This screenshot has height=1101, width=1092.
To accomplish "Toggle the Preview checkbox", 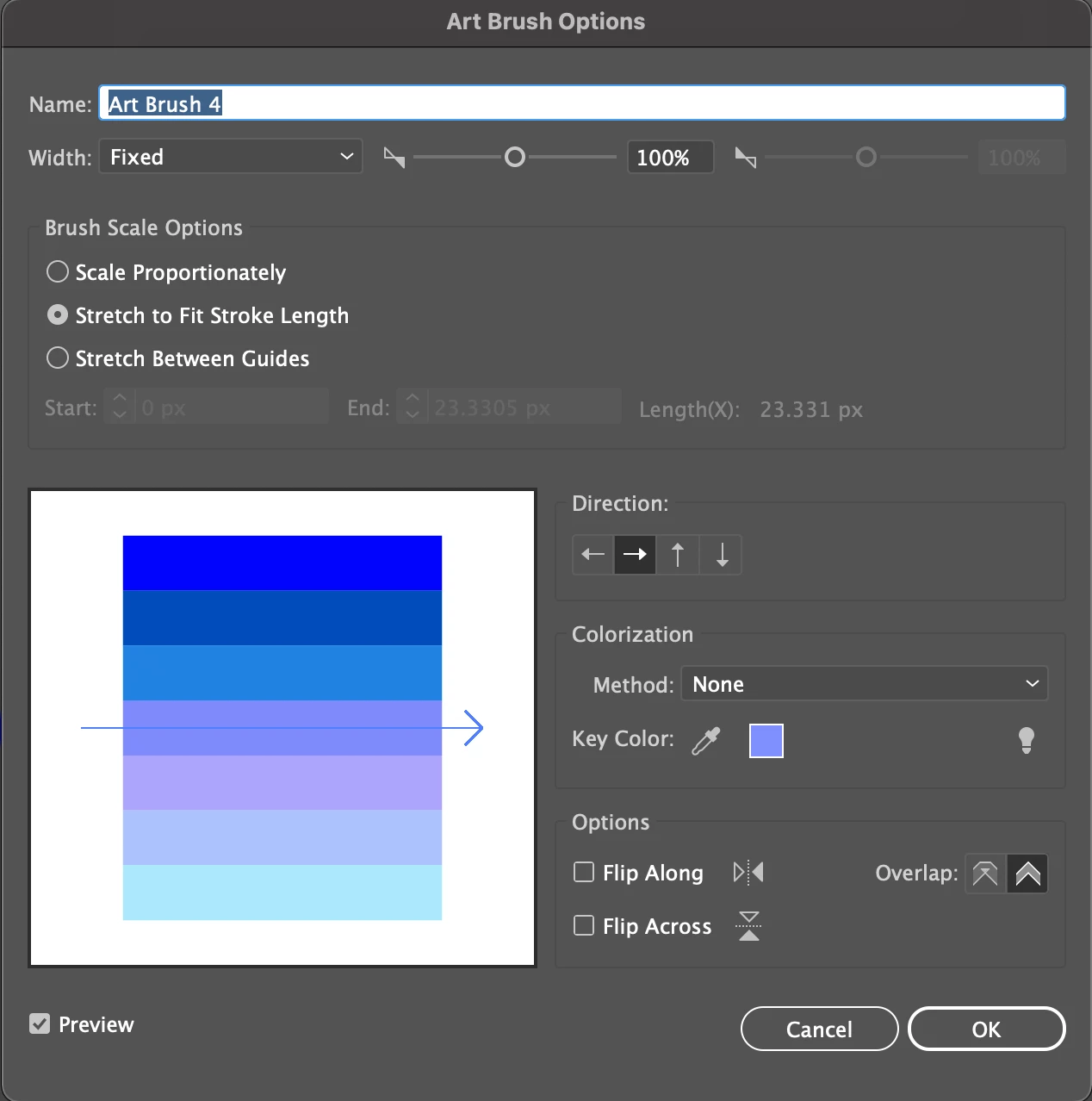I will (40, 1023).
